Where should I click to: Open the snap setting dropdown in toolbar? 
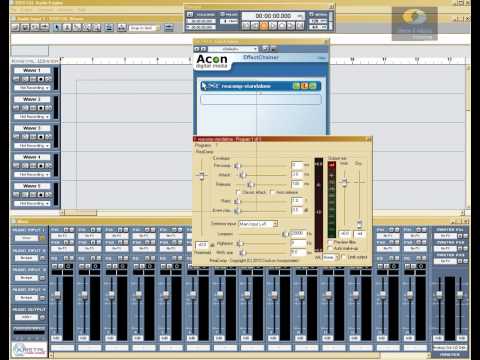pos(144,28)
